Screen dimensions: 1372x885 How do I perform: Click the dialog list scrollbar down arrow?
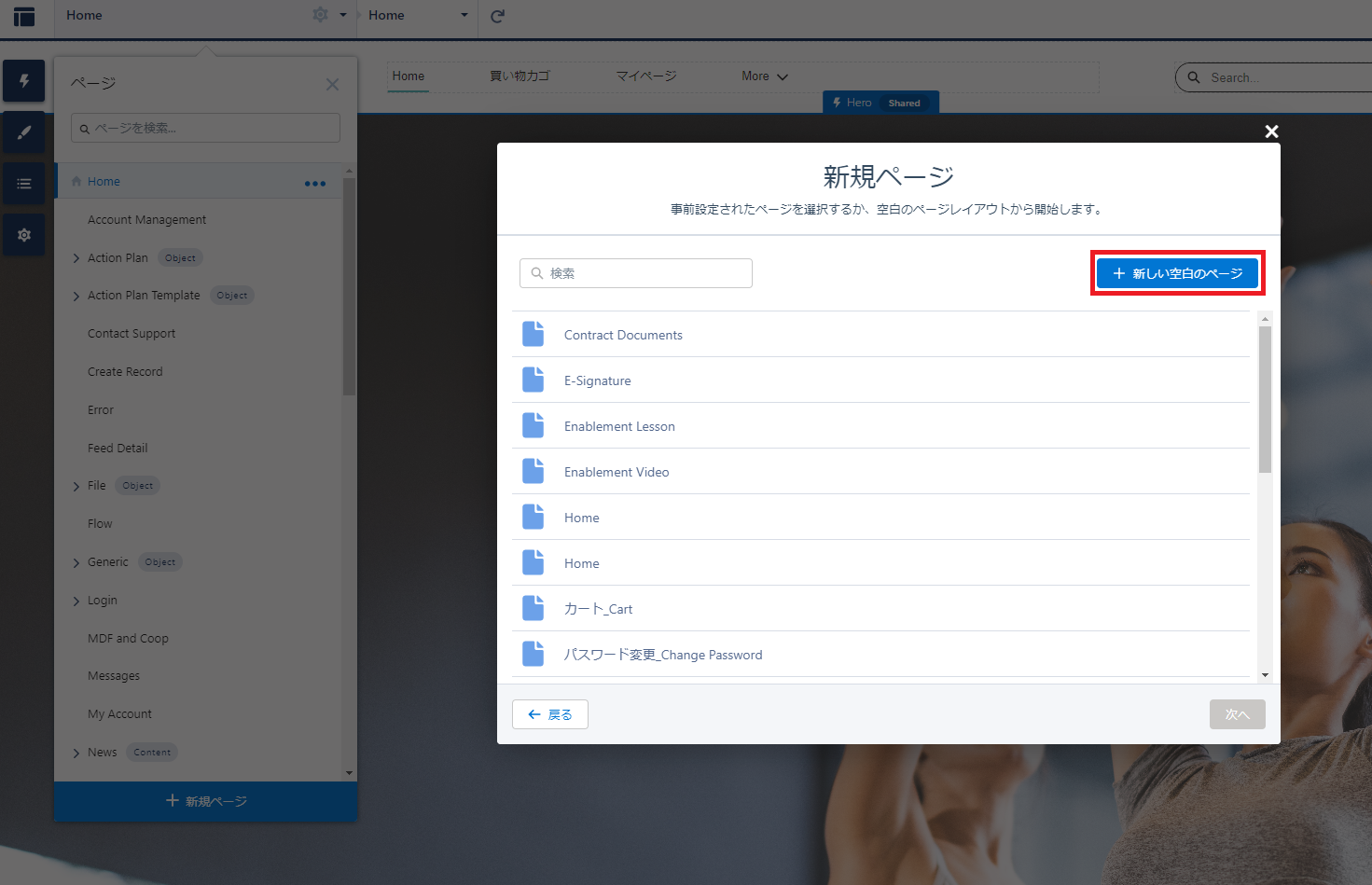pos(1265,674)
